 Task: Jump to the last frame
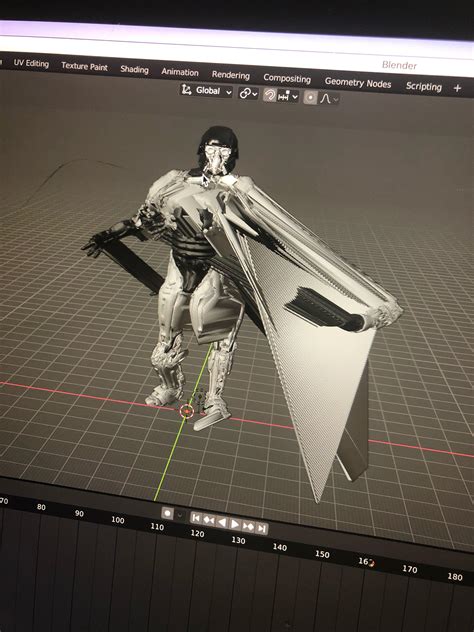262,528
